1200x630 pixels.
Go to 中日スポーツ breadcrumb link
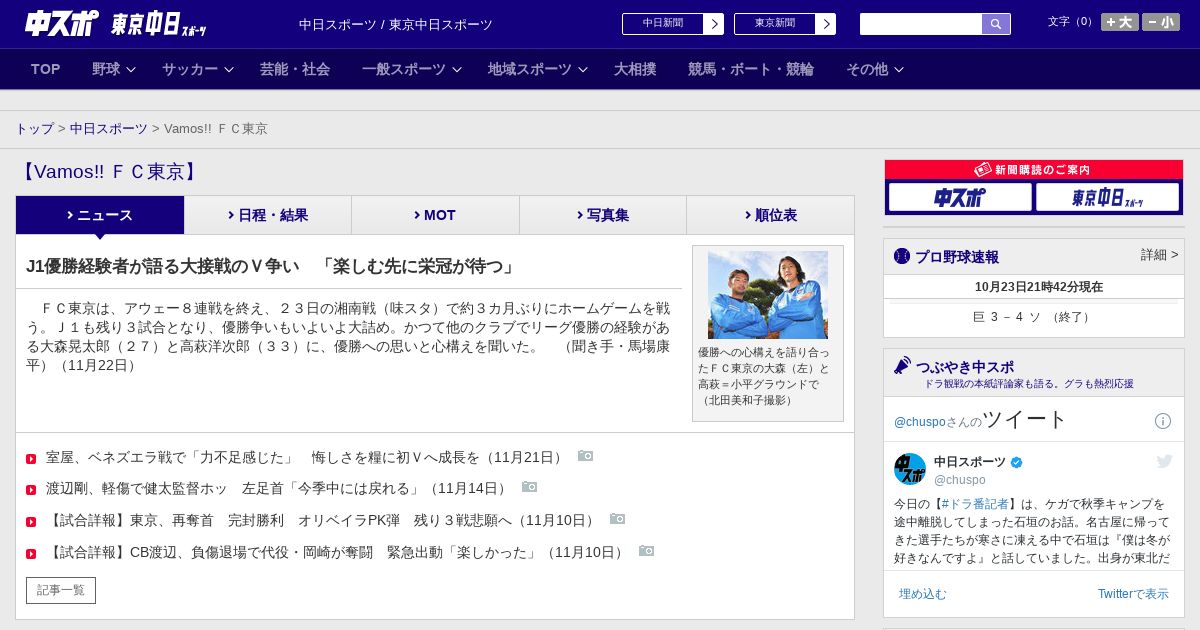click(x=109, y=129)
